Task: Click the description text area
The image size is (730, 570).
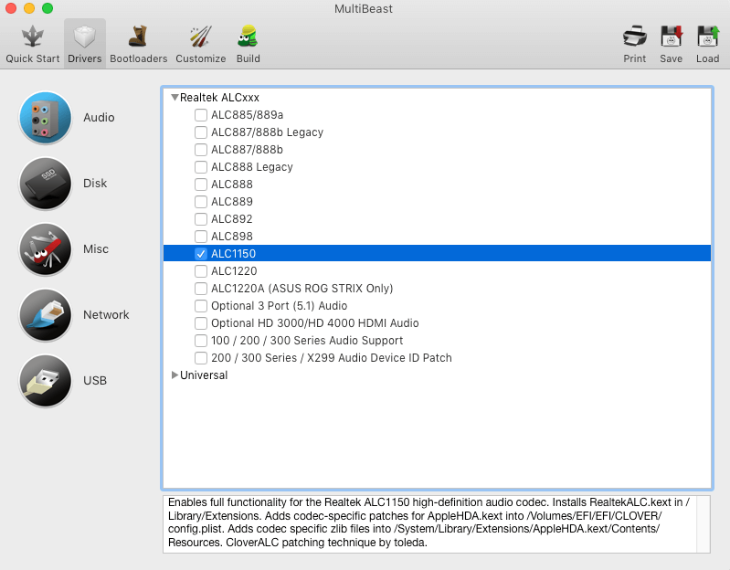Action: [x=436, y=522]
